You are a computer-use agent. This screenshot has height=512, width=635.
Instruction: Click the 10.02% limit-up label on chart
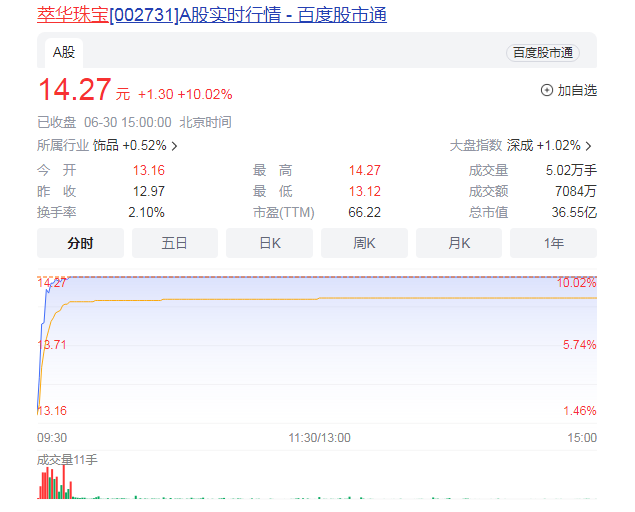[576, 283]
